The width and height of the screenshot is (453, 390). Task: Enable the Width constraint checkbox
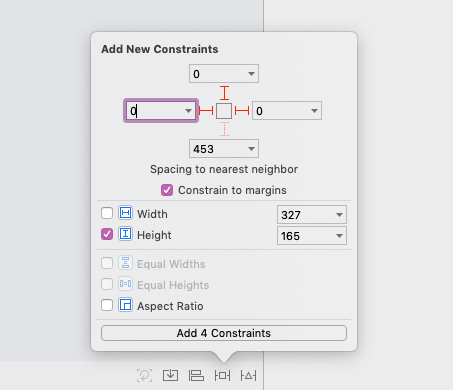(x=107, y=213)
